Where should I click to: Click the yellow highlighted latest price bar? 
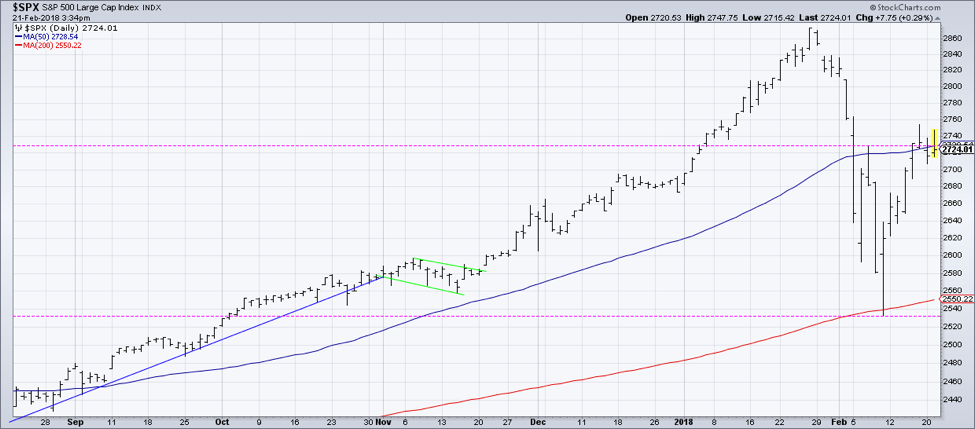tap(934, 143)
